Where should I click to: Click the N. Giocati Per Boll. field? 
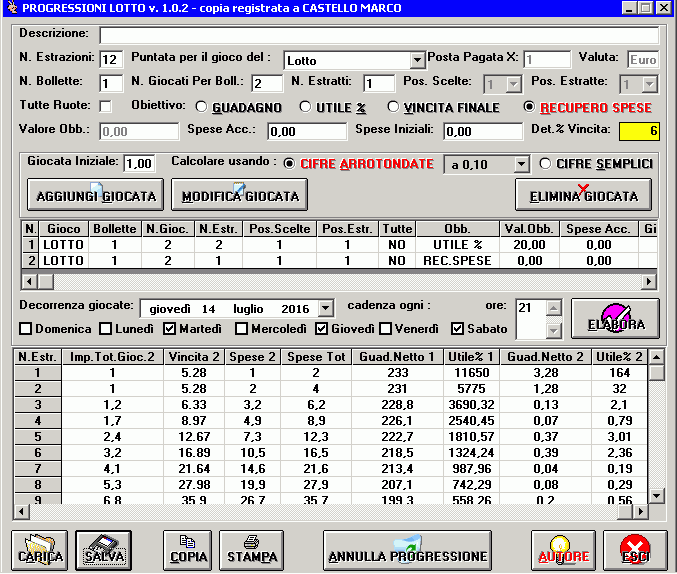click(267, 83)
